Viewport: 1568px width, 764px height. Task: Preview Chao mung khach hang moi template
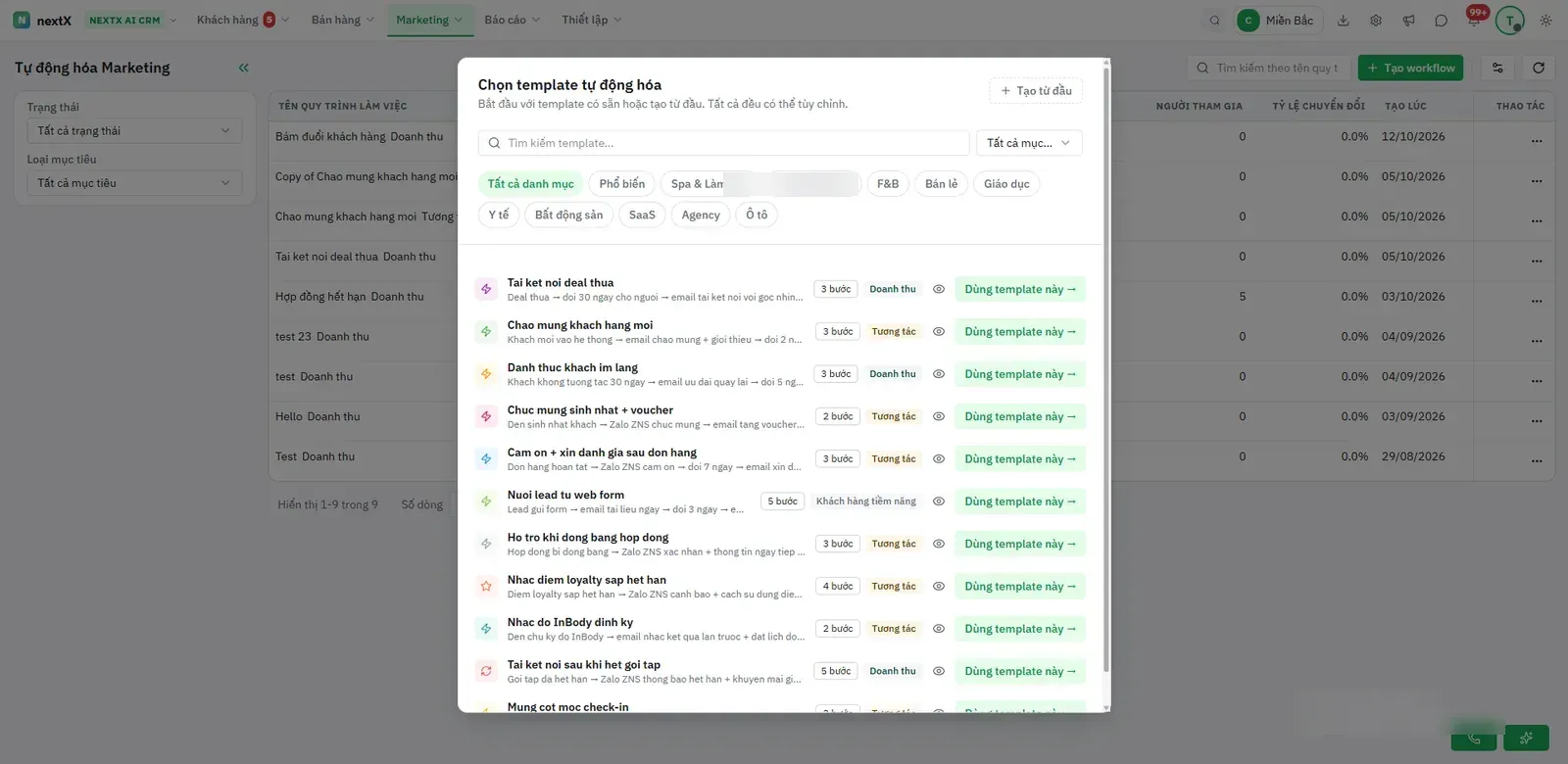938,331
